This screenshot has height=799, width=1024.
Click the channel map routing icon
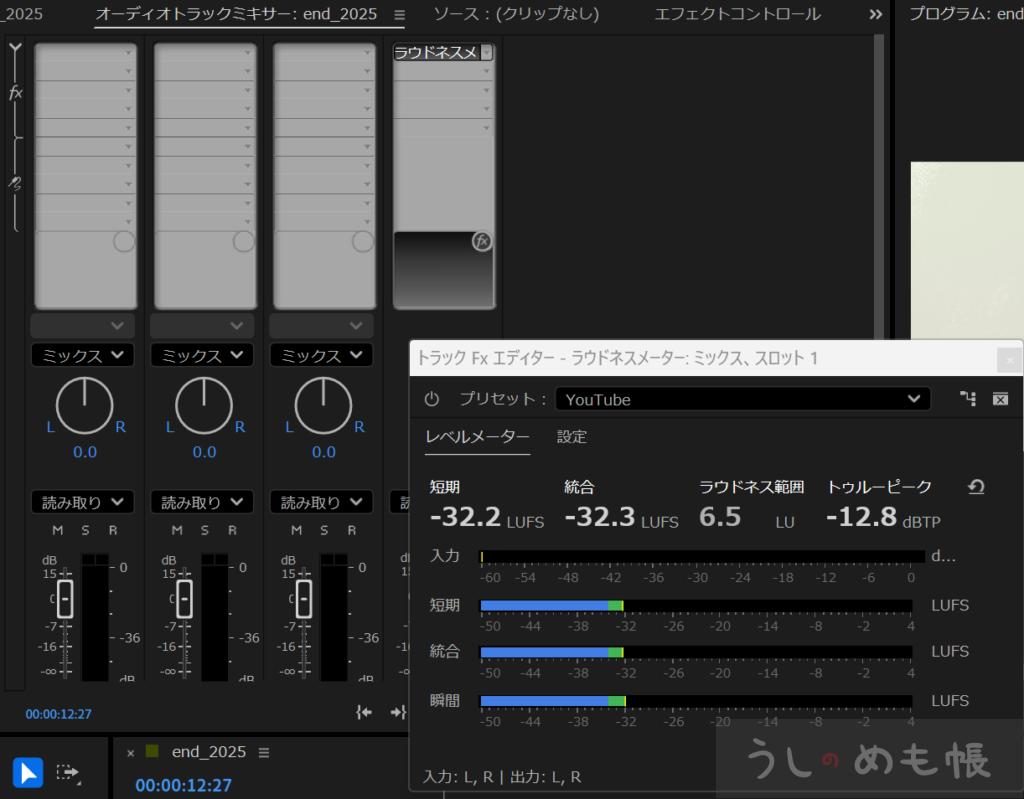click(x=967, y=399)
